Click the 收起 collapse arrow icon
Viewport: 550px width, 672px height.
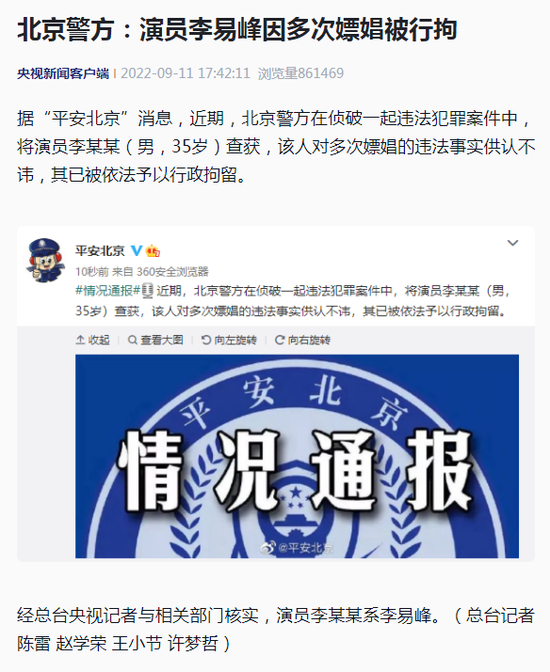[80, 340]
